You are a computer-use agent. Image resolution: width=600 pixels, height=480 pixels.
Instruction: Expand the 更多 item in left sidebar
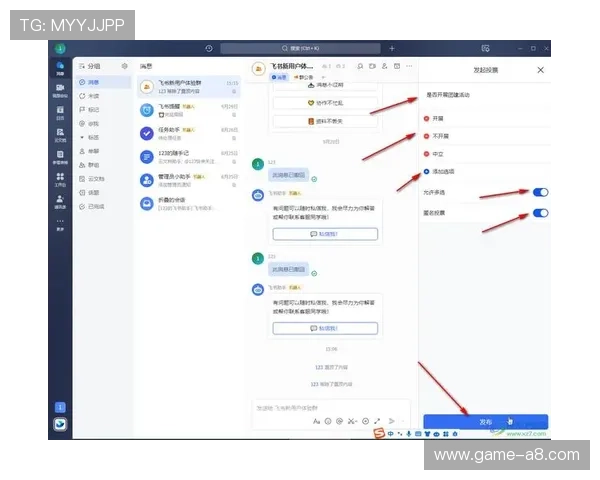(x=60, y=222)
